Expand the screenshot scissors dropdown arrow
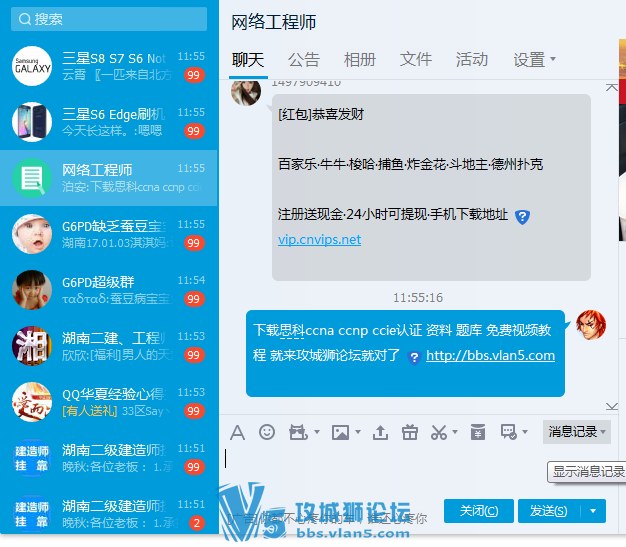626x547 pixels. tap(455, 433)
